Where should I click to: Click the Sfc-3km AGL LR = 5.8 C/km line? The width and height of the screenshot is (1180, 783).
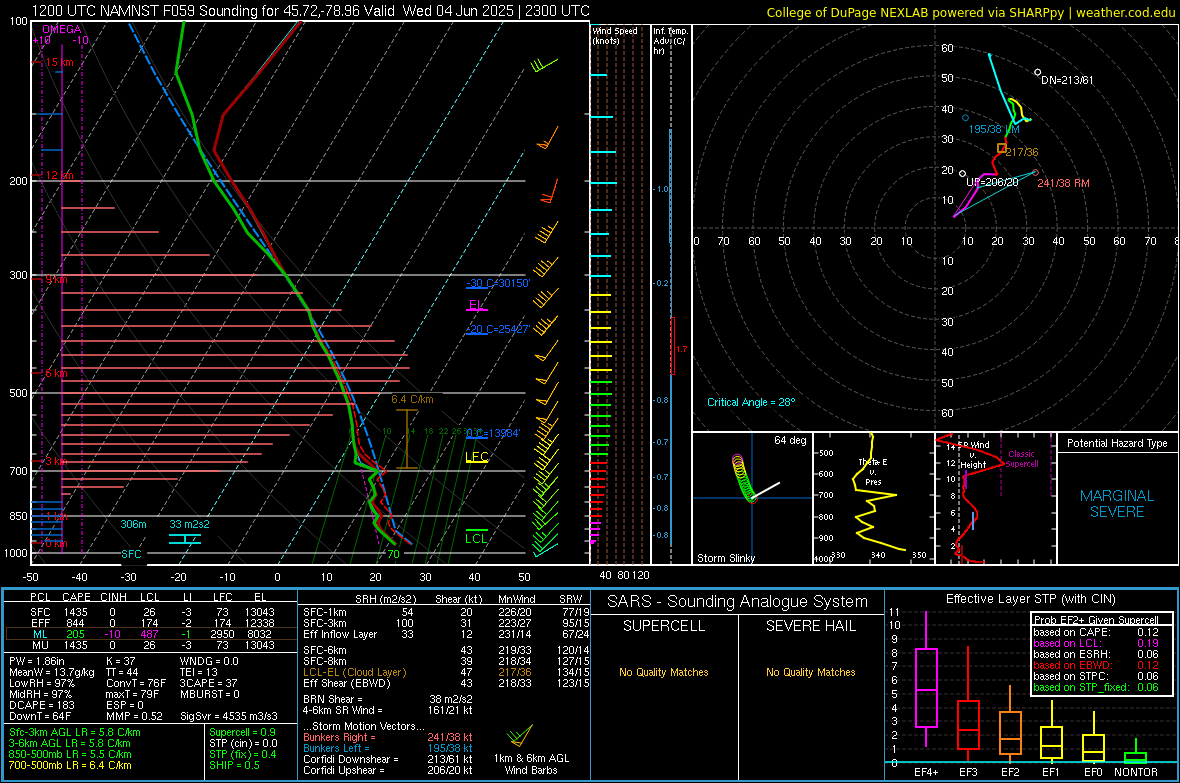pos(75,732)
